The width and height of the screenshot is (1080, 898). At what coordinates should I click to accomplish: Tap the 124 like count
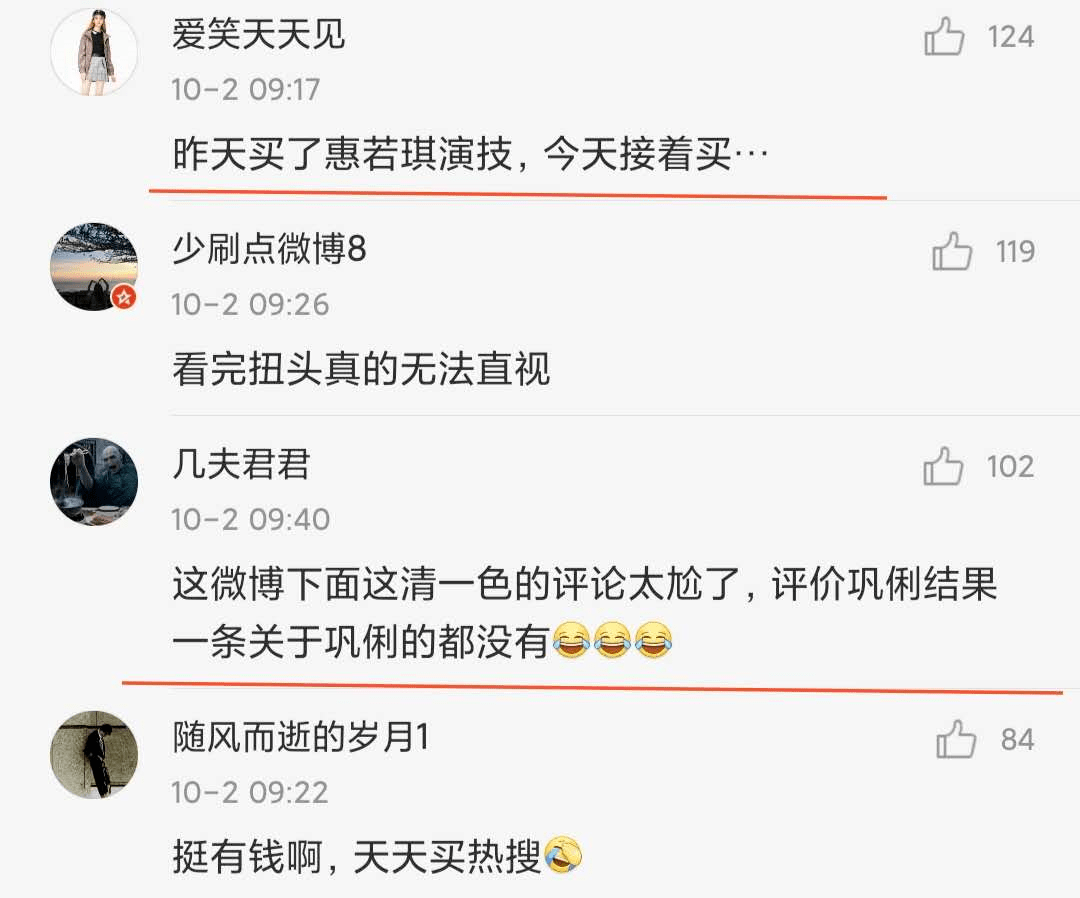1010,37
